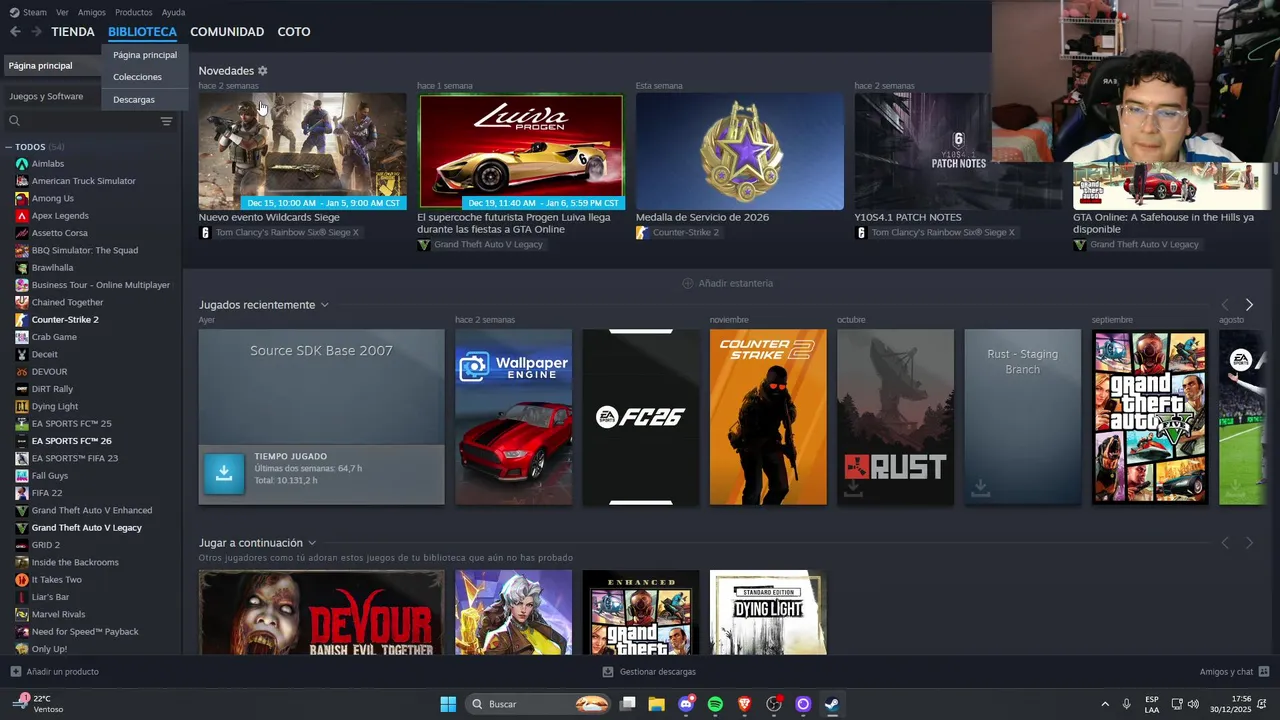
Task: Open the Ver menu
Action: coord(63,12)
